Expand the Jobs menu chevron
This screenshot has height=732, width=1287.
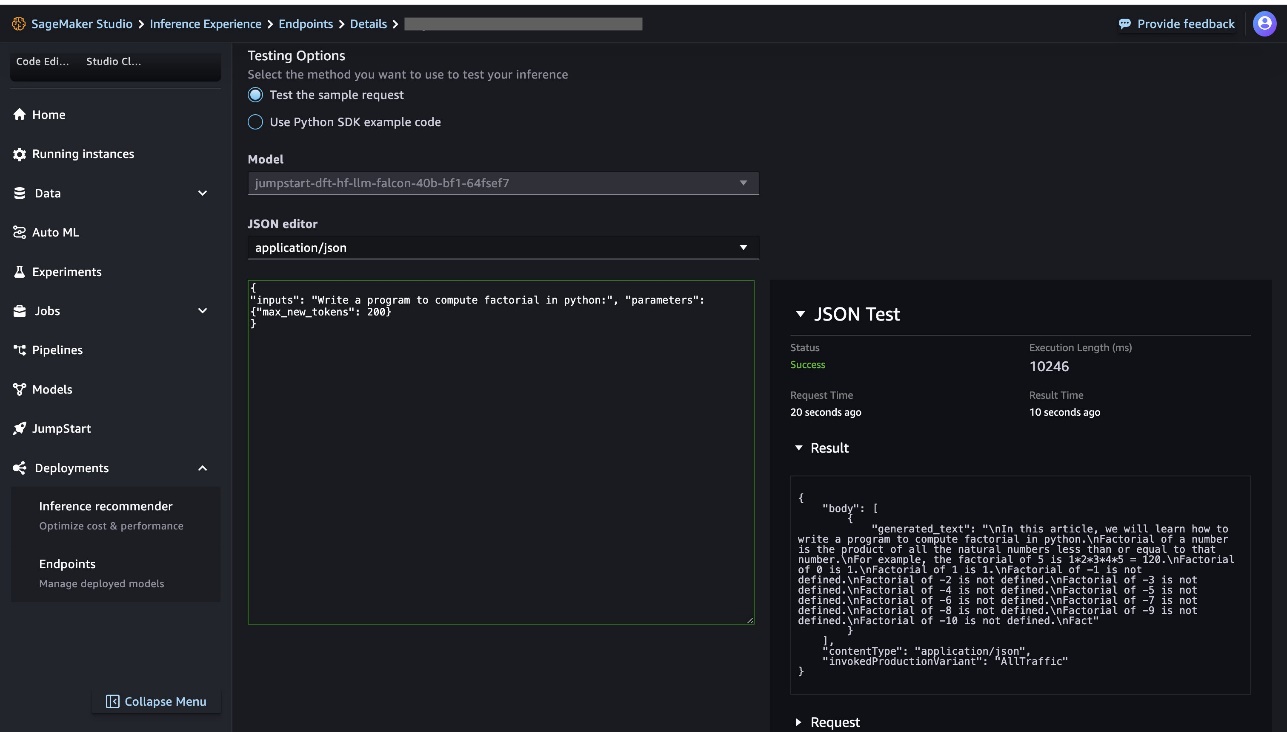click(x=202, y=311)
